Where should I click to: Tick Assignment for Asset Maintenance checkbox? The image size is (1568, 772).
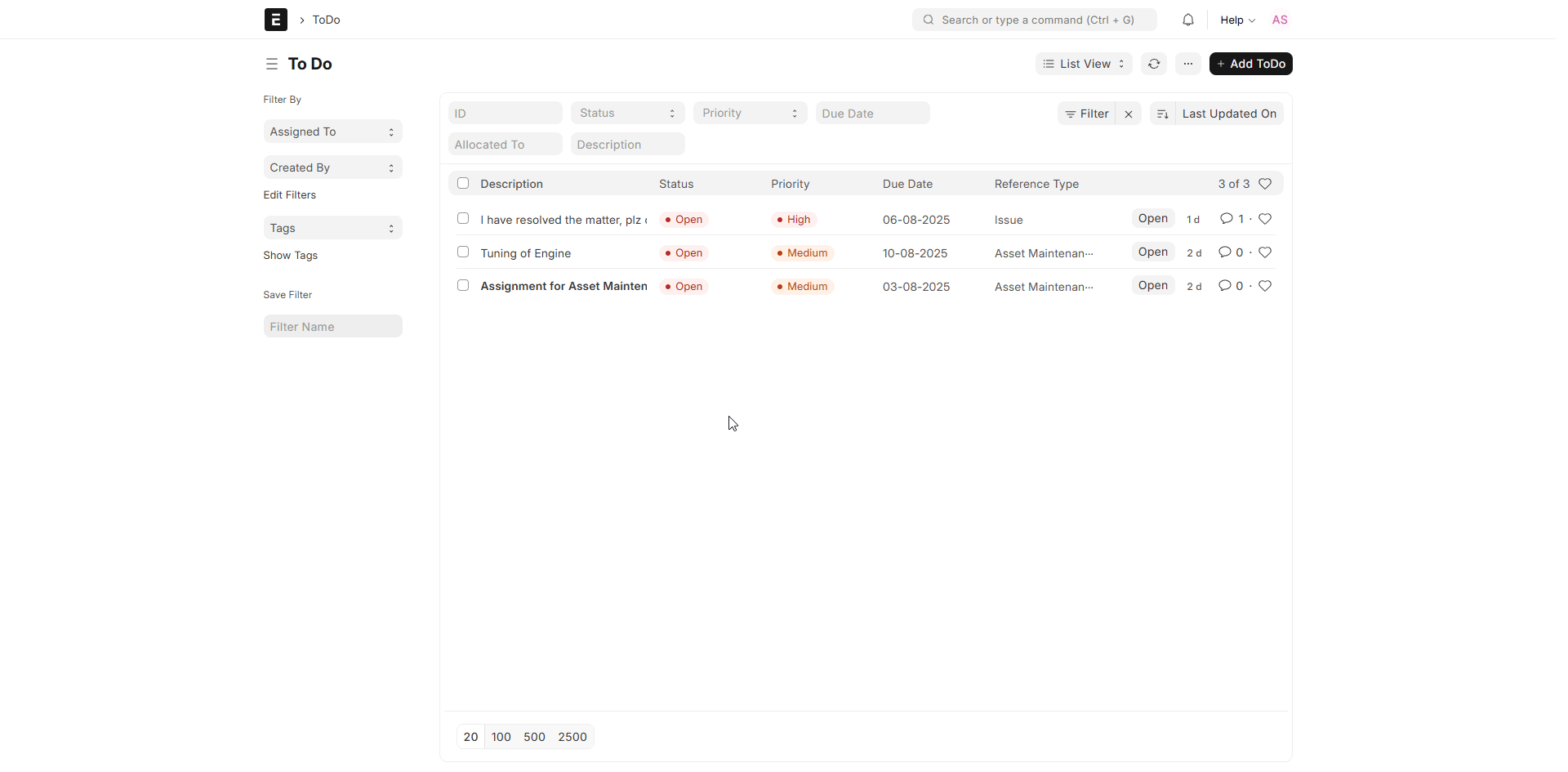[x=463, y=286]
